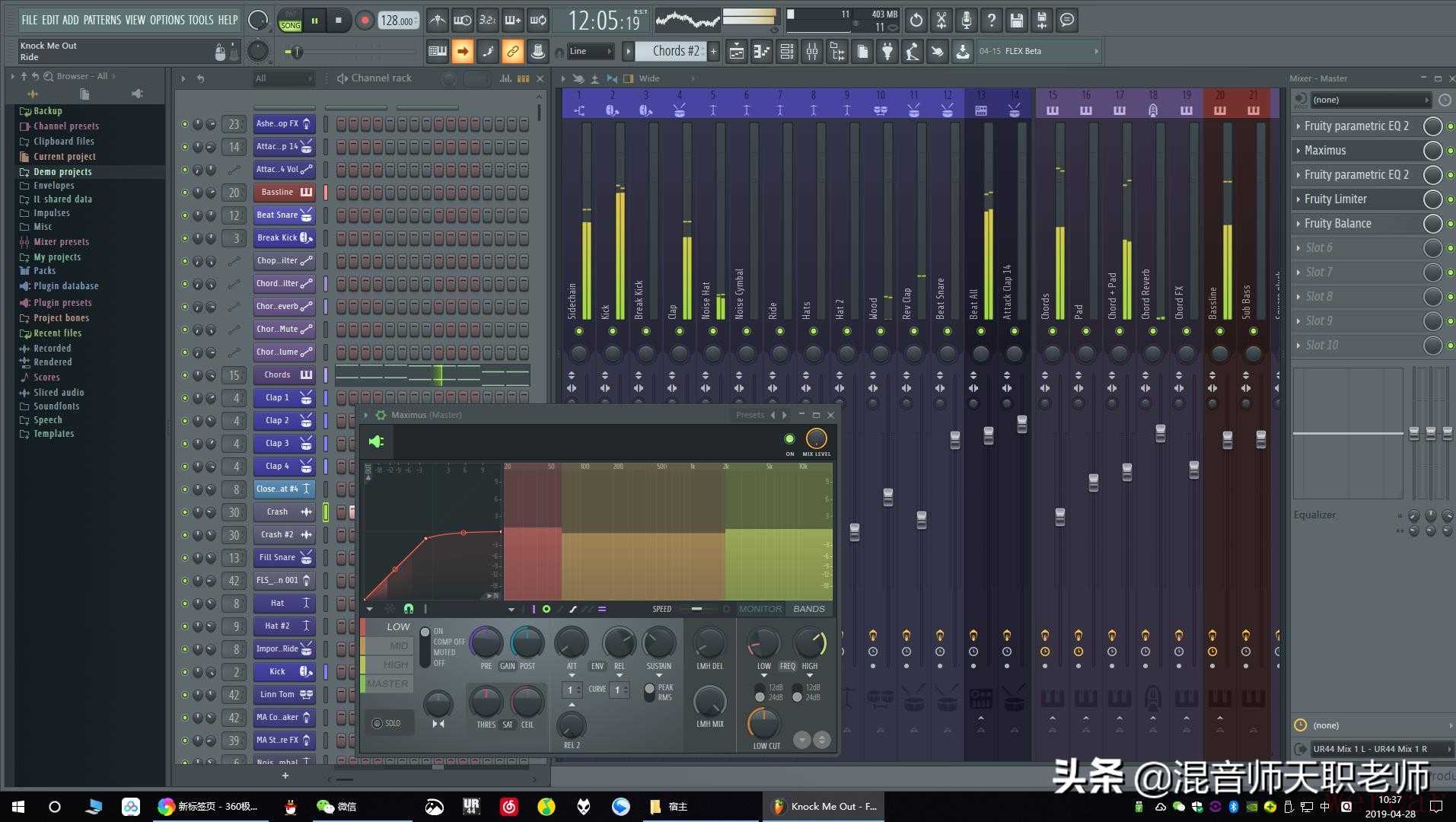Click the floppy disk save icon
This screenshot has width=1456, height=822.
(x=1016, y=21)
